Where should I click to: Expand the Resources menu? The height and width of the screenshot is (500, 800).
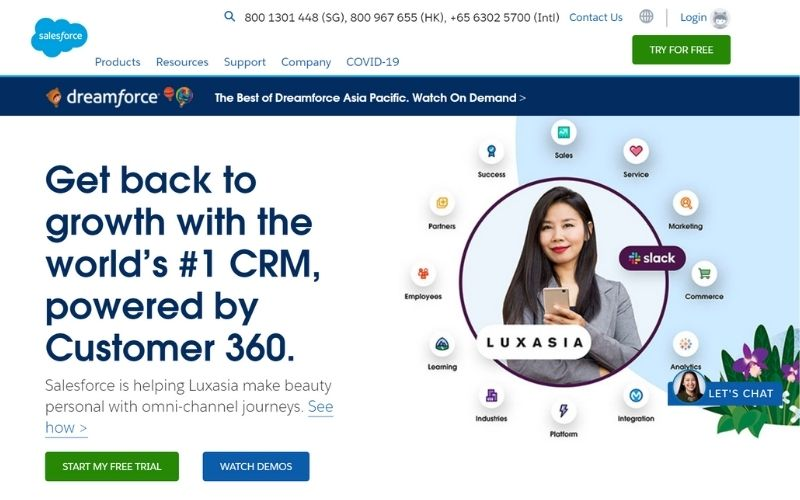click(182, 62)
